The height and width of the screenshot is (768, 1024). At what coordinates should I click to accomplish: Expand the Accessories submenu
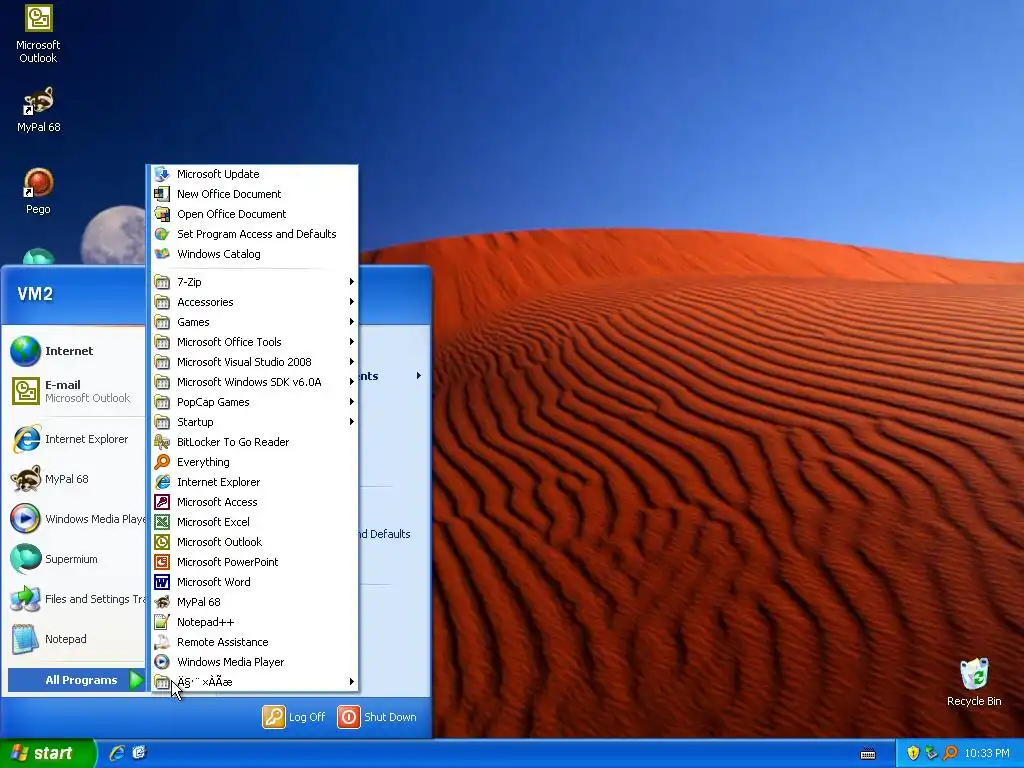point(253,302)
